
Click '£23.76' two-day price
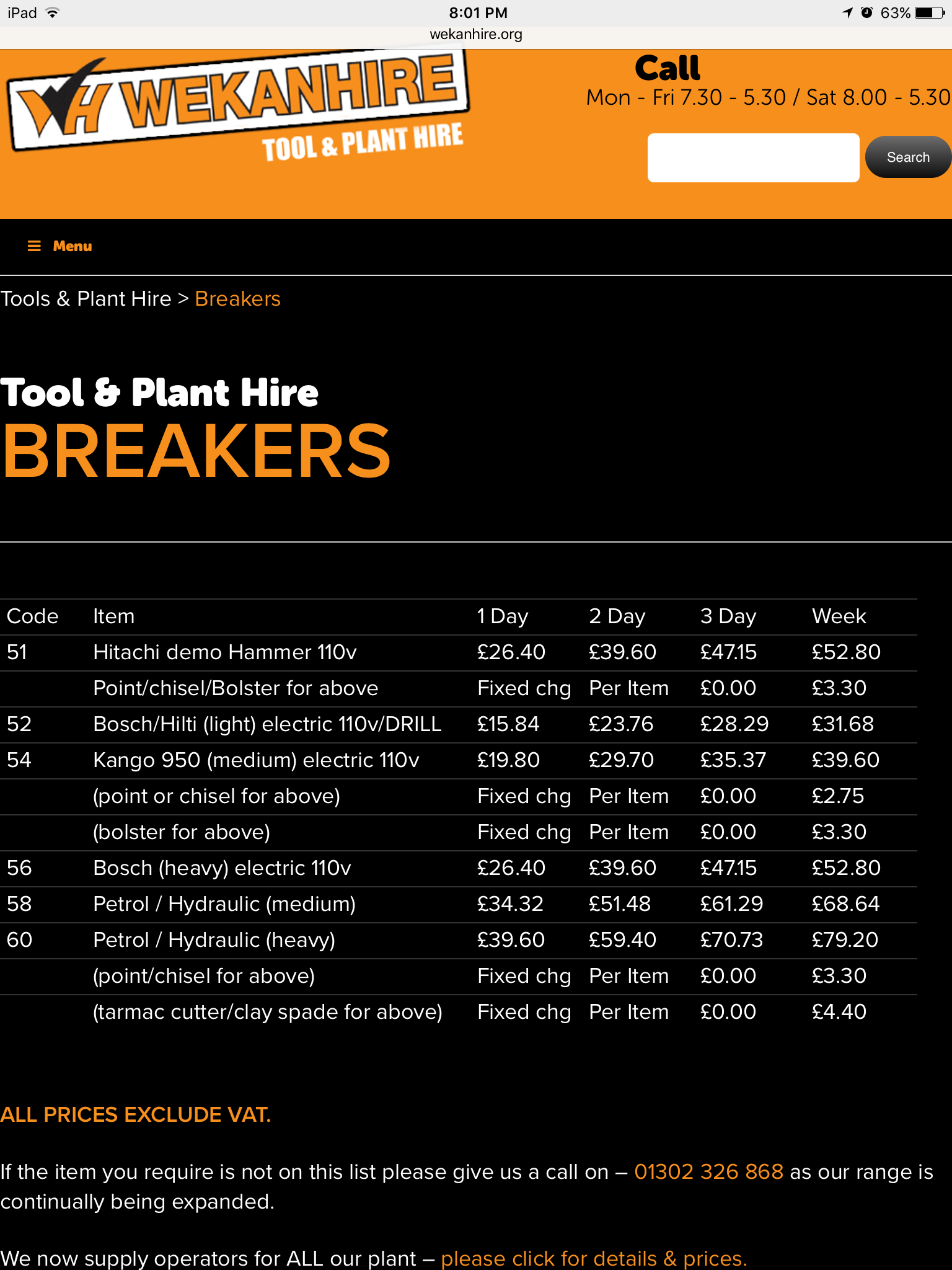pyautogui.click(x=621, y=724)
